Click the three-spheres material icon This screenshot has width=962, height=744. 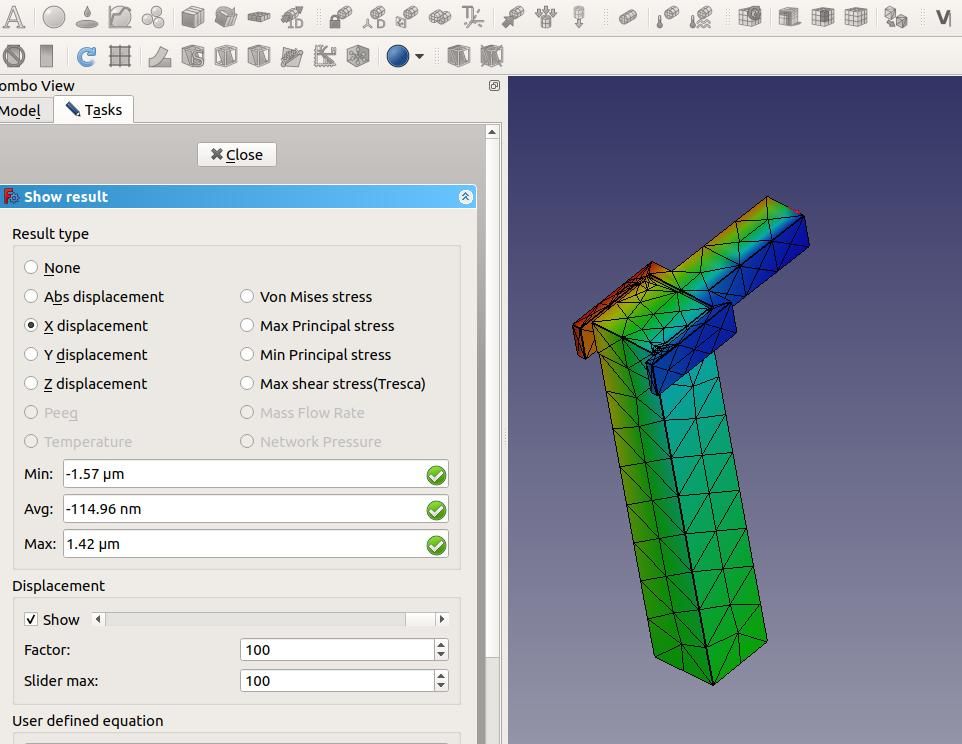153,17
